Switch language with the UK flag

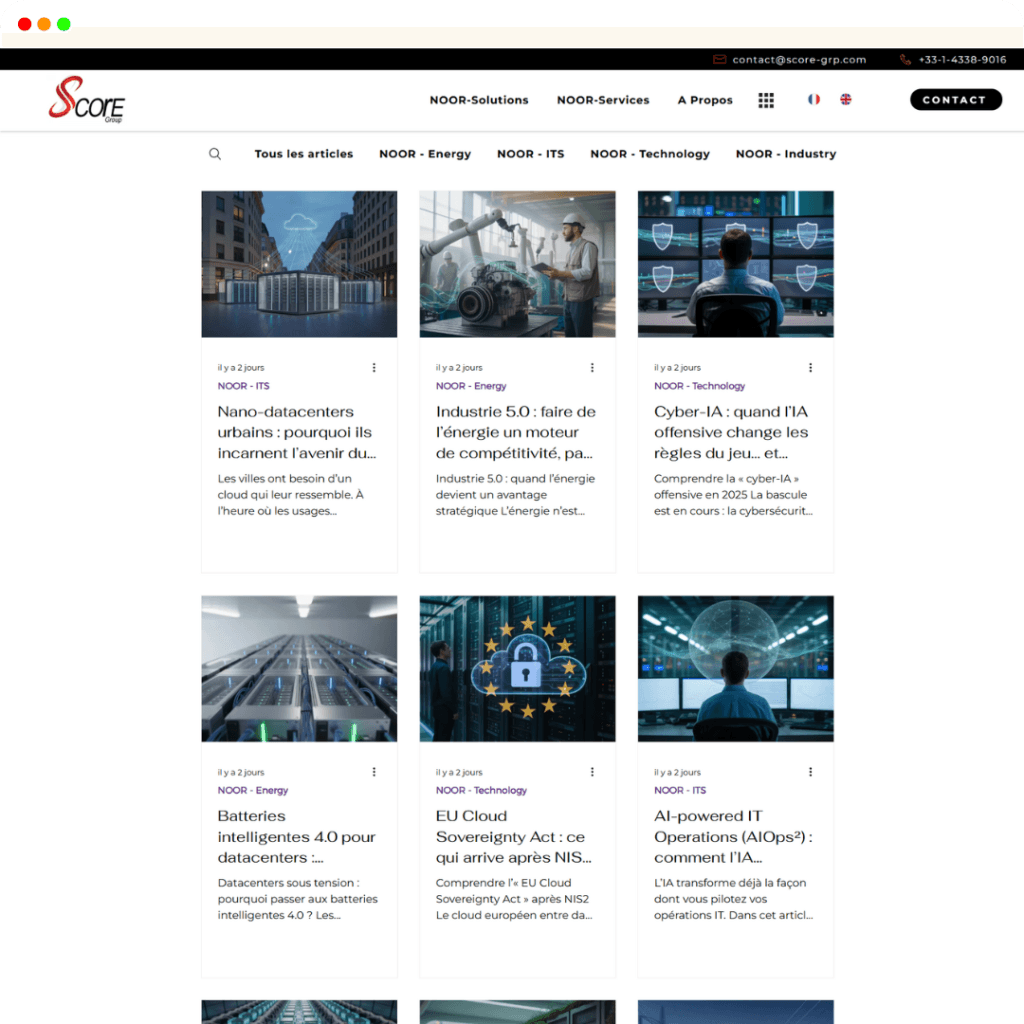click(x=846, y=100)
